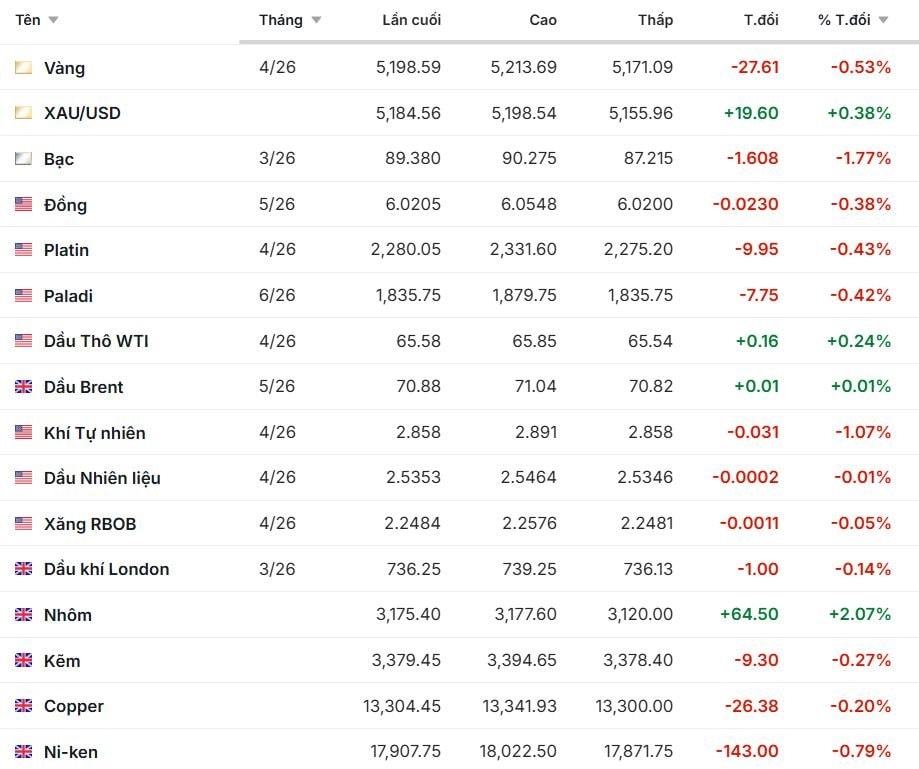The image size is (919, 769).
Task: Sort table by Tên column arrow
Action: click(x=53, y=20)
